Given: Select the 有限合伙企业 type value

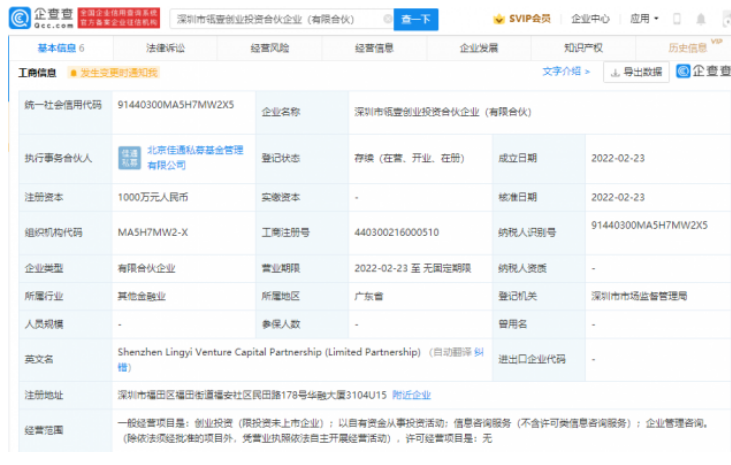Looking at the screenshot, I should pyautogui.click(x=146, y=268).
